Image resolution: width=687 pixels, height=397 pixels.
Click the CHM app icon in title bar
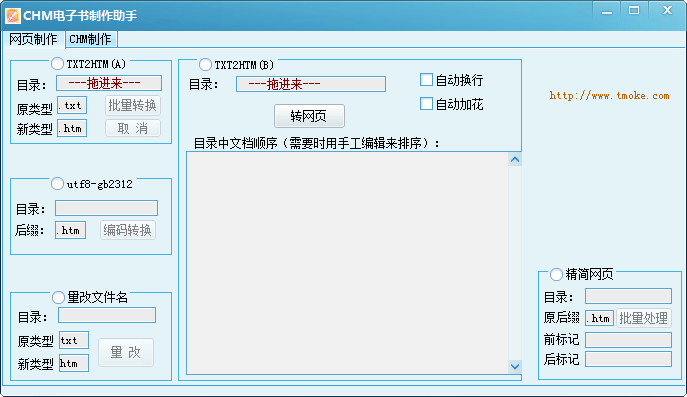13,16
